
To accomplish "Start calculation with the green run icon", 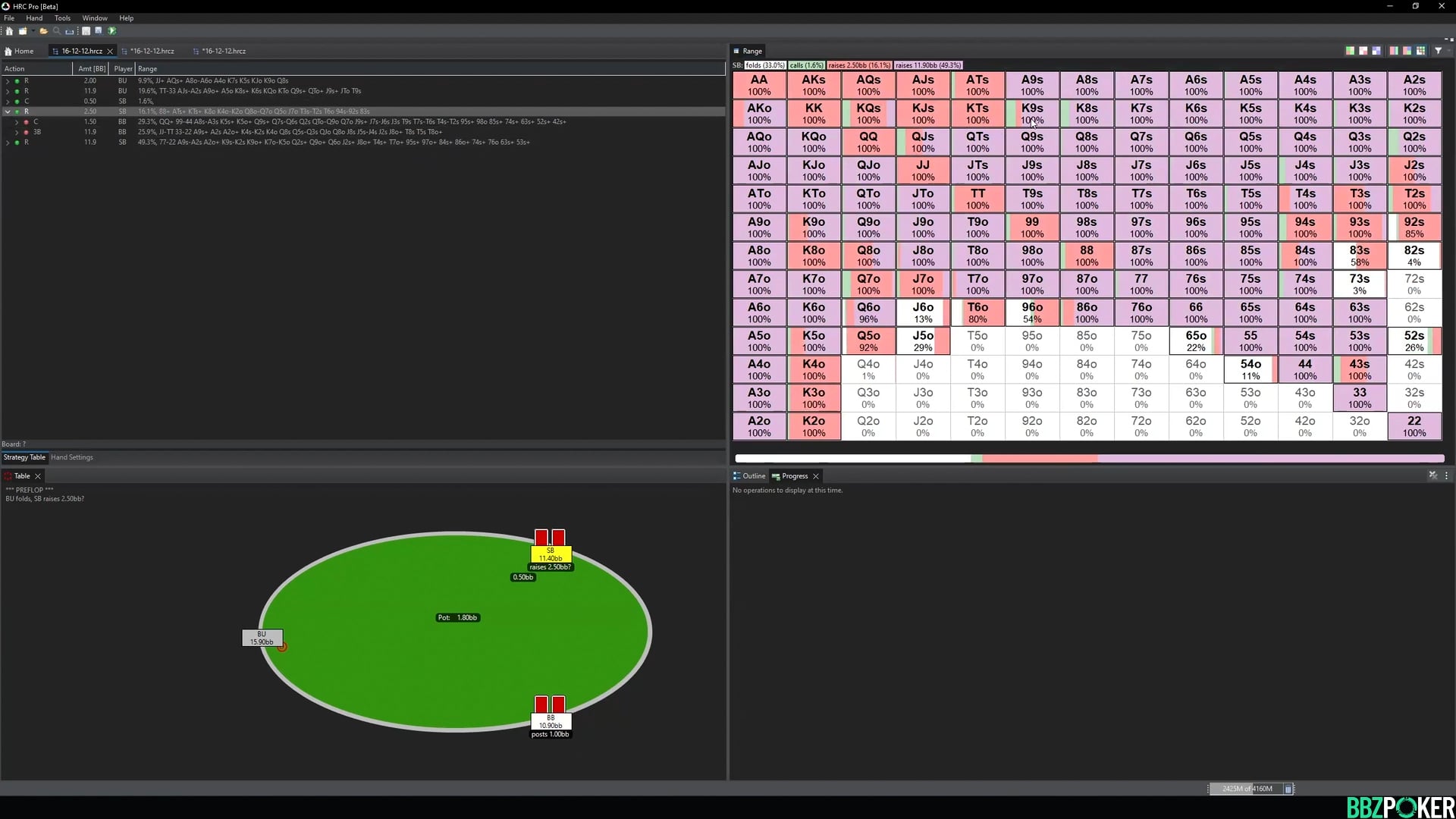I will [x=111, y=31].
